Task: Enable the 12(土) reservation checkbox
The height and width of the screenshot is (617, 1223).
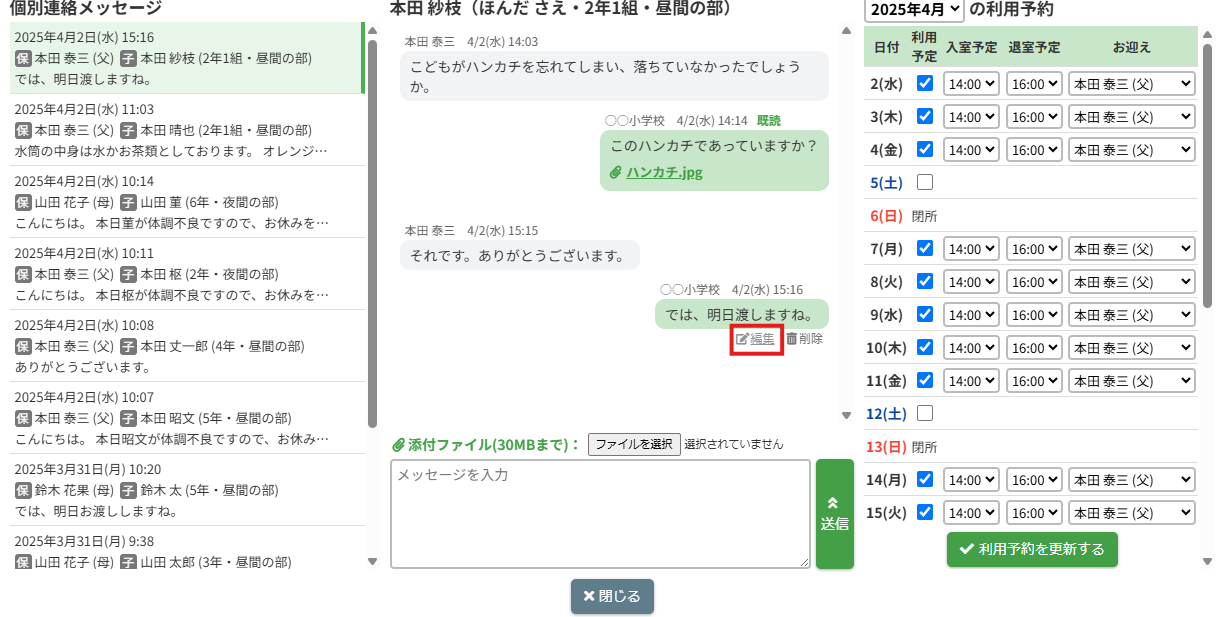Action: 925,413
